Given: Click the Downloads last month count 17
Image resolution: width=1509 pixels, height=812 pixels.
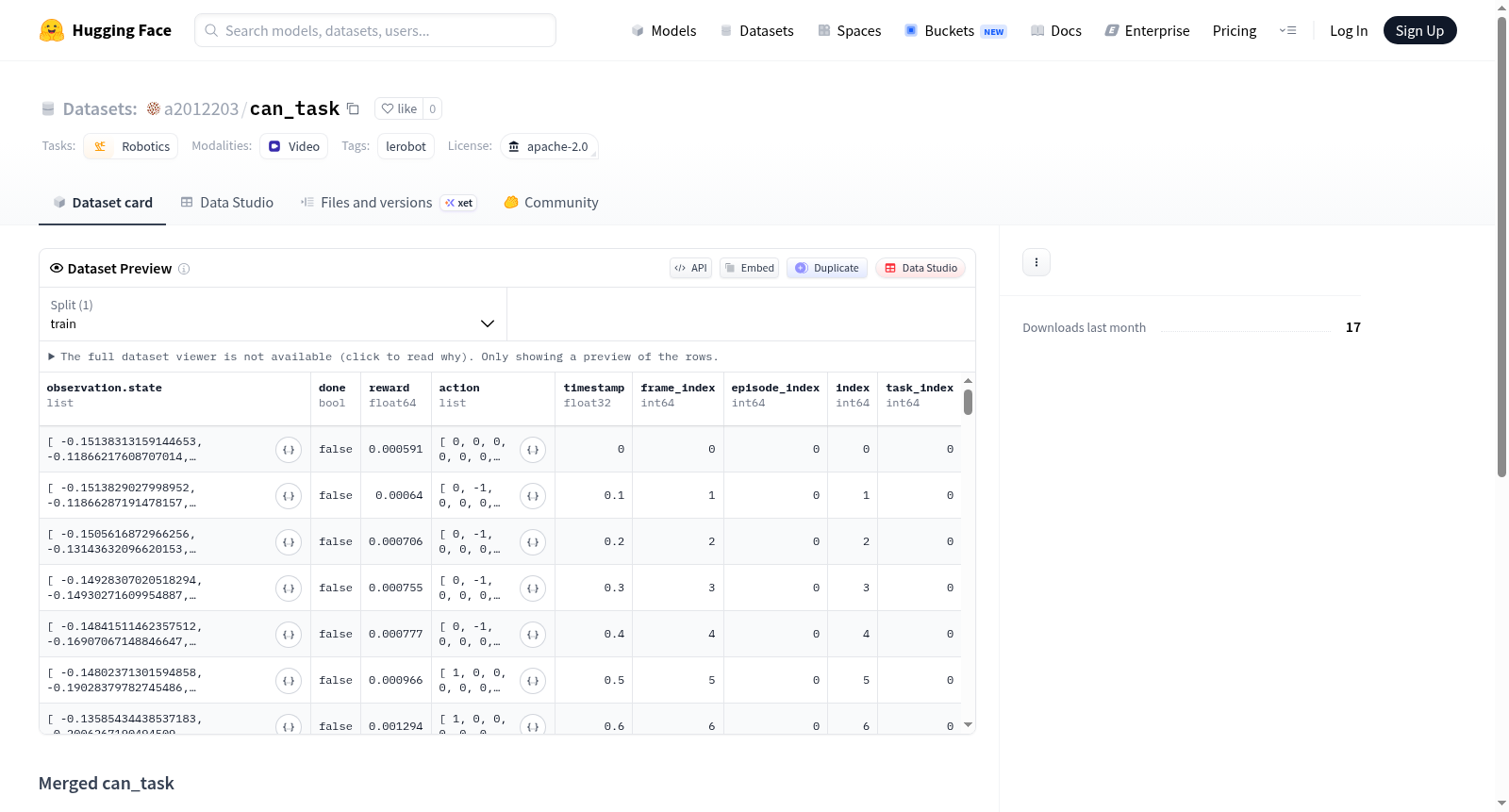Looking at the screenshot, I should [1353, 327].
